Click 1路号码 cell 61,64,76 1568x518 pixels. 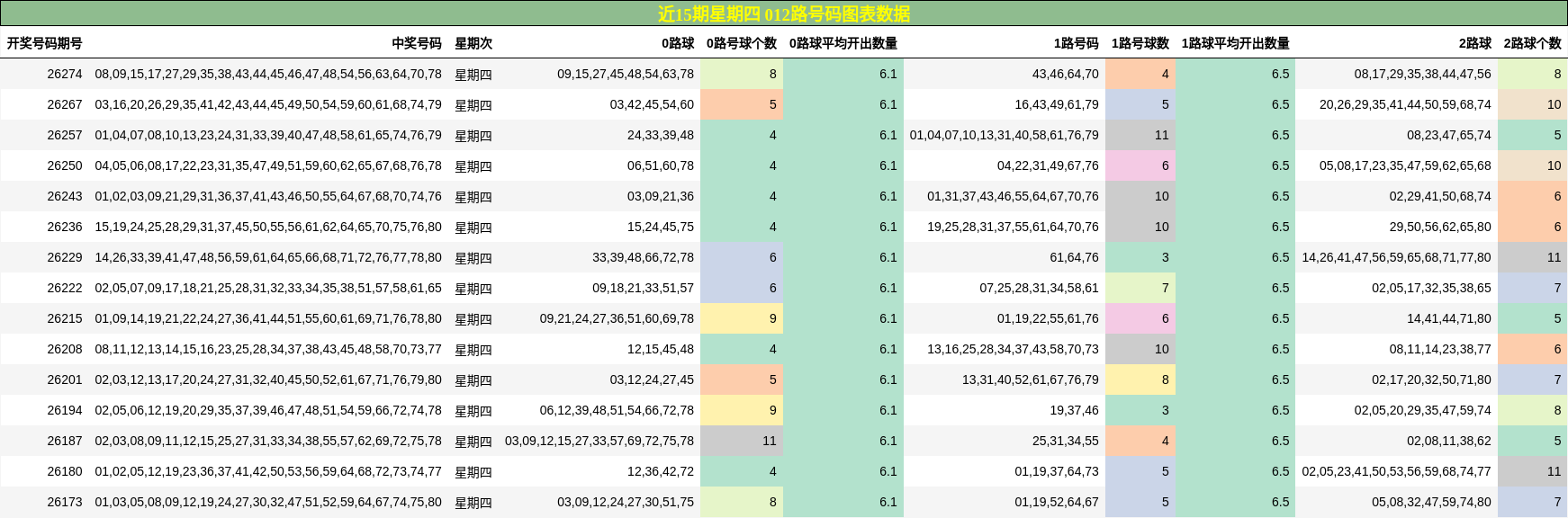coord(1075,257)
